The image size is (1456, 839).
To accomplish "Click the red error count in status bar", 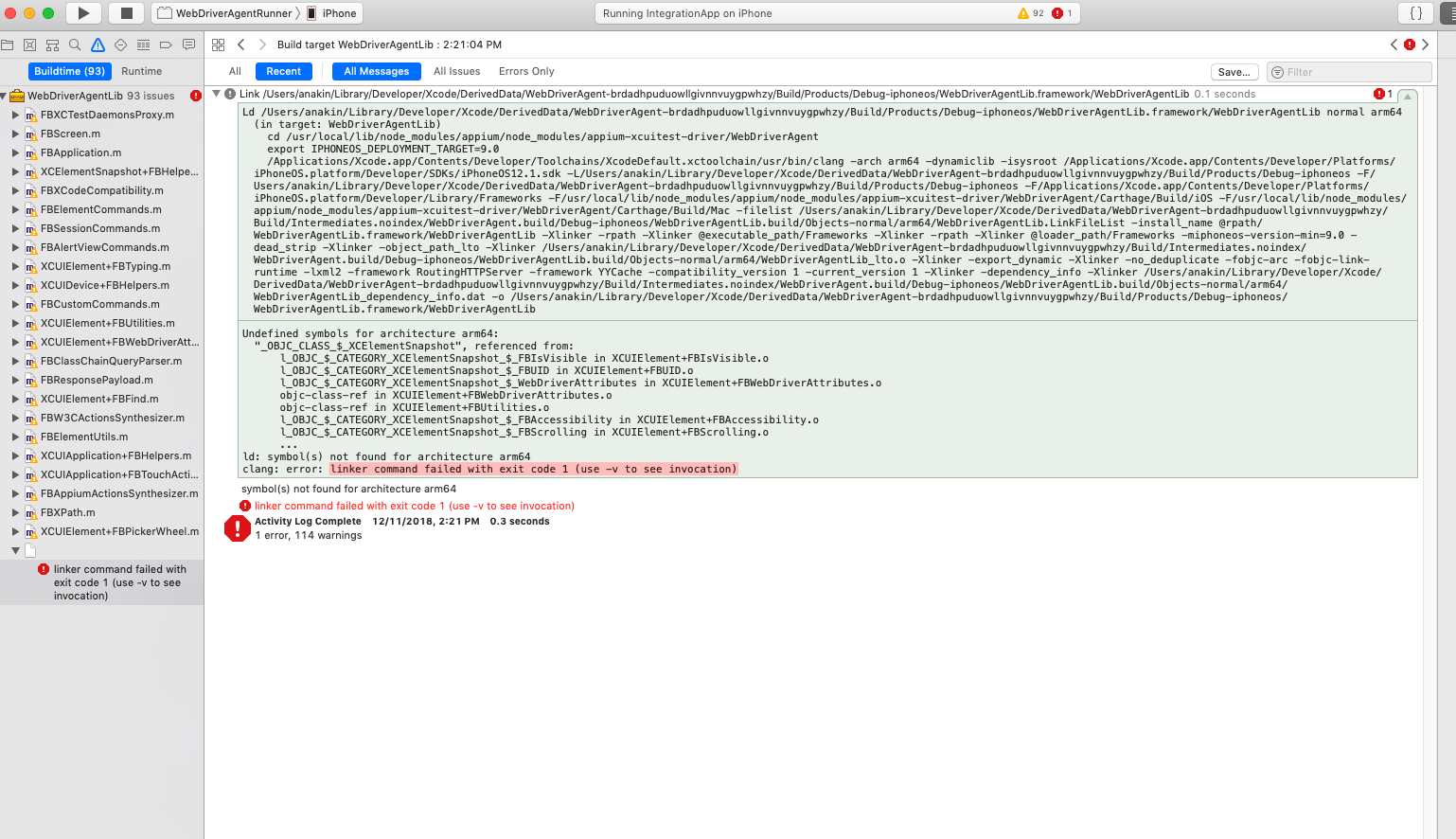I will pos(1062,13).
